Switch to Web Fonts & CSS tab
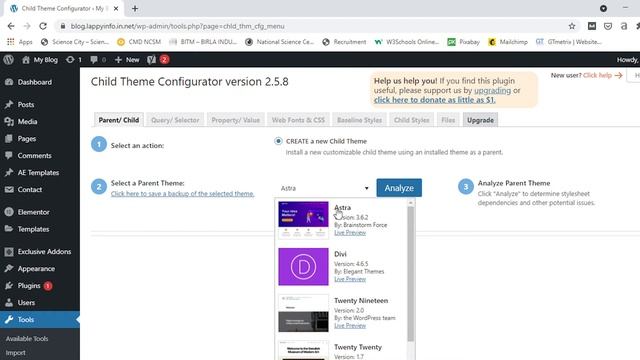This screenshot has width=640, height=360. (298, 120)
